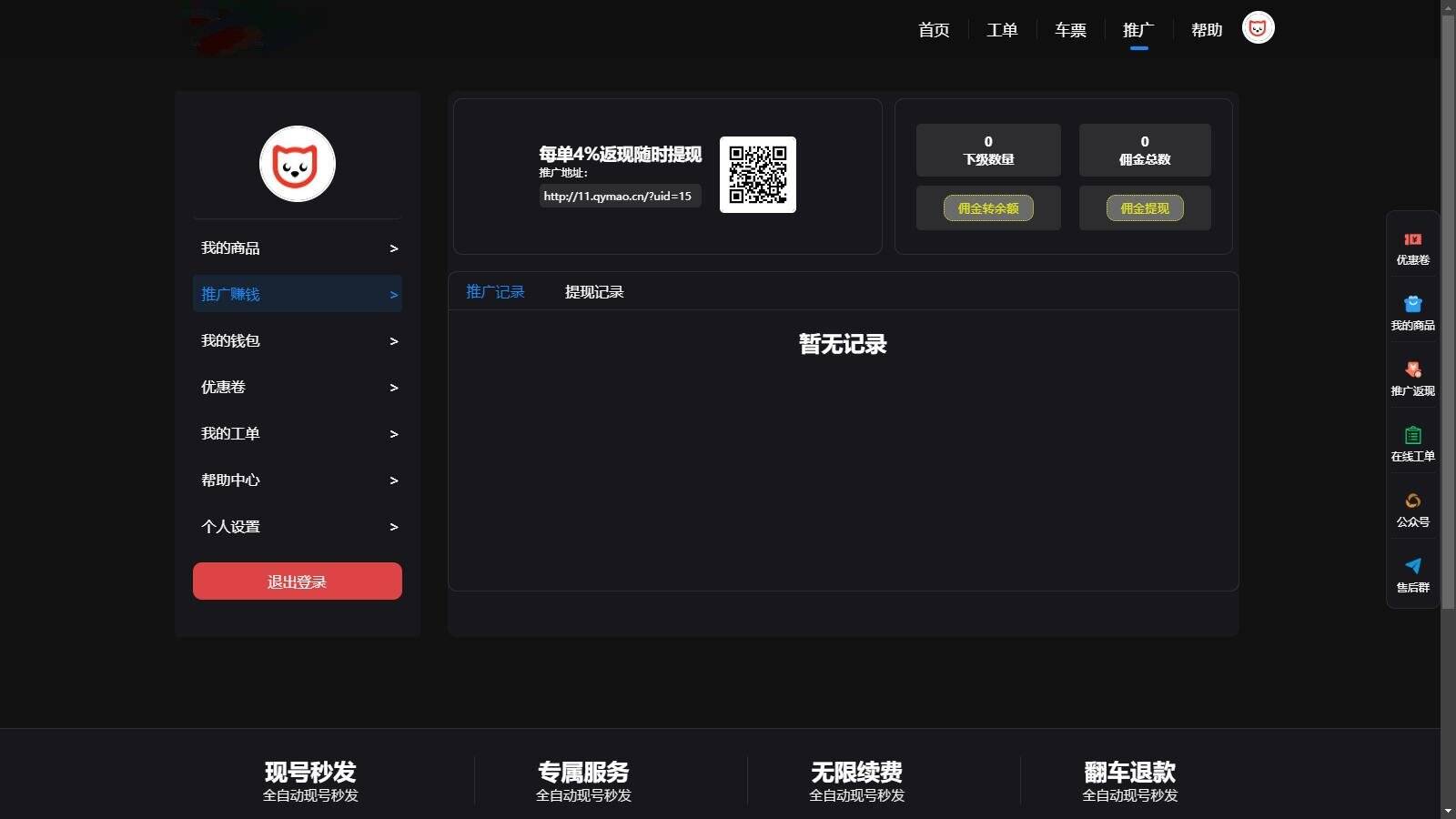The image size is (1456, 819).
Task: Click the coupon icon in right floating bar
Action: click(x=1412, y=239)
